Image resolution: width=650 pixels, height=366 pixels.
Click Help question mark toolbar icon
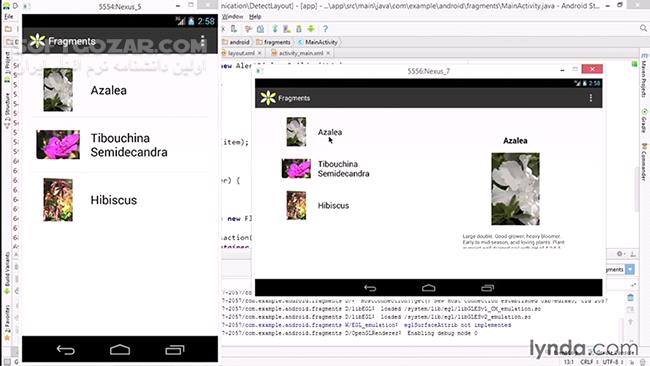coord(325,29)
